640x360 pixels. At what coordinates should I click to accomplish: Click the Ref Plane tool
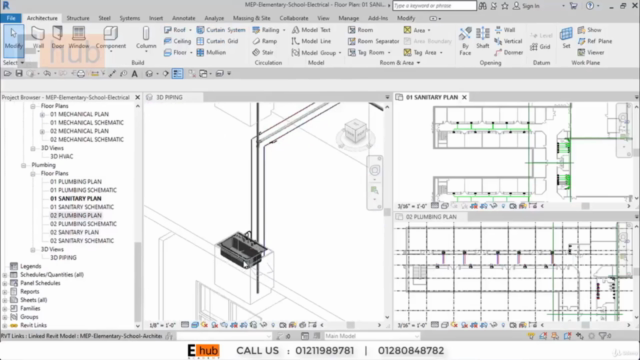(x=595, y=41)
